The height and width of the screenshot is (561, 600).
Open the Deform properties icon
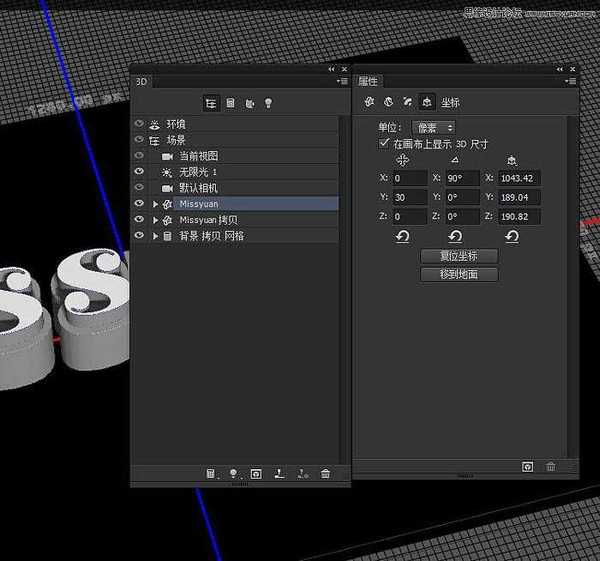388,102
